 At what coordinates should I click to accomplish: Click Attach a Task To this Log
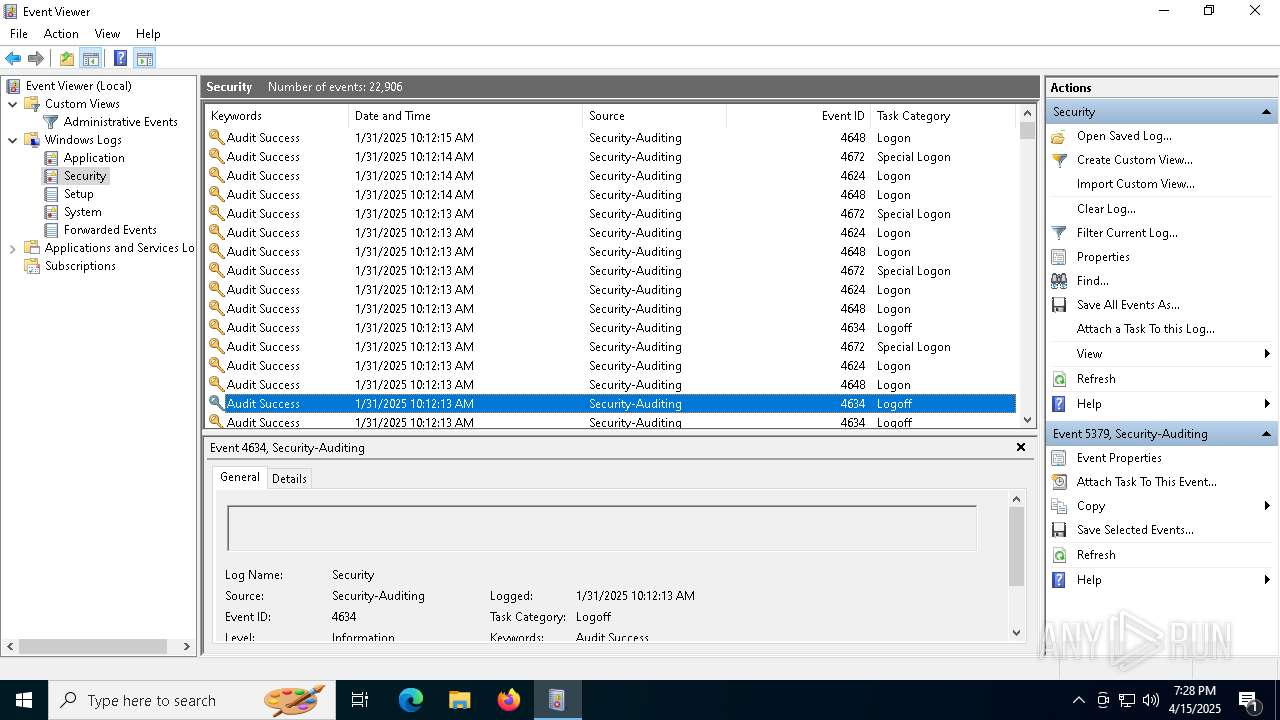point(1146,329)
